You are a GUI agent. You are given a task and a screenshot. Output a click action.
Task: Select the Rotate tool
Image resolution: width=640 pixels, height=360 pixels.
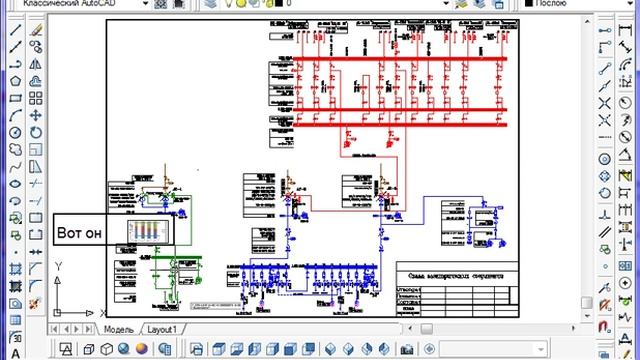pyautogui.click(x=36, y=133)
